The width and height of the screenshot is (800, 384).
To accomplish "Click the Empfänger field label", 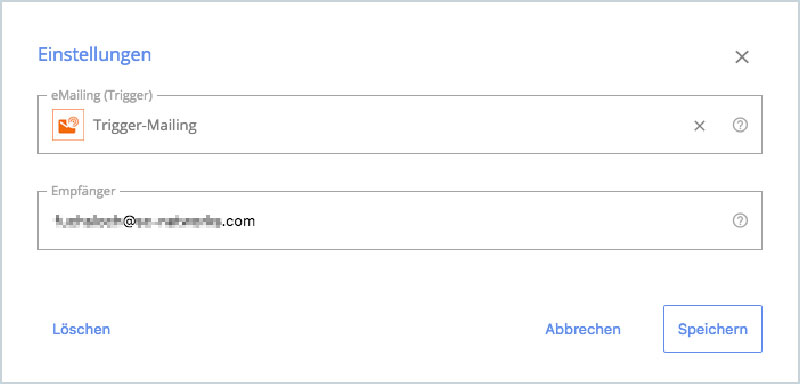I will 83,191.
